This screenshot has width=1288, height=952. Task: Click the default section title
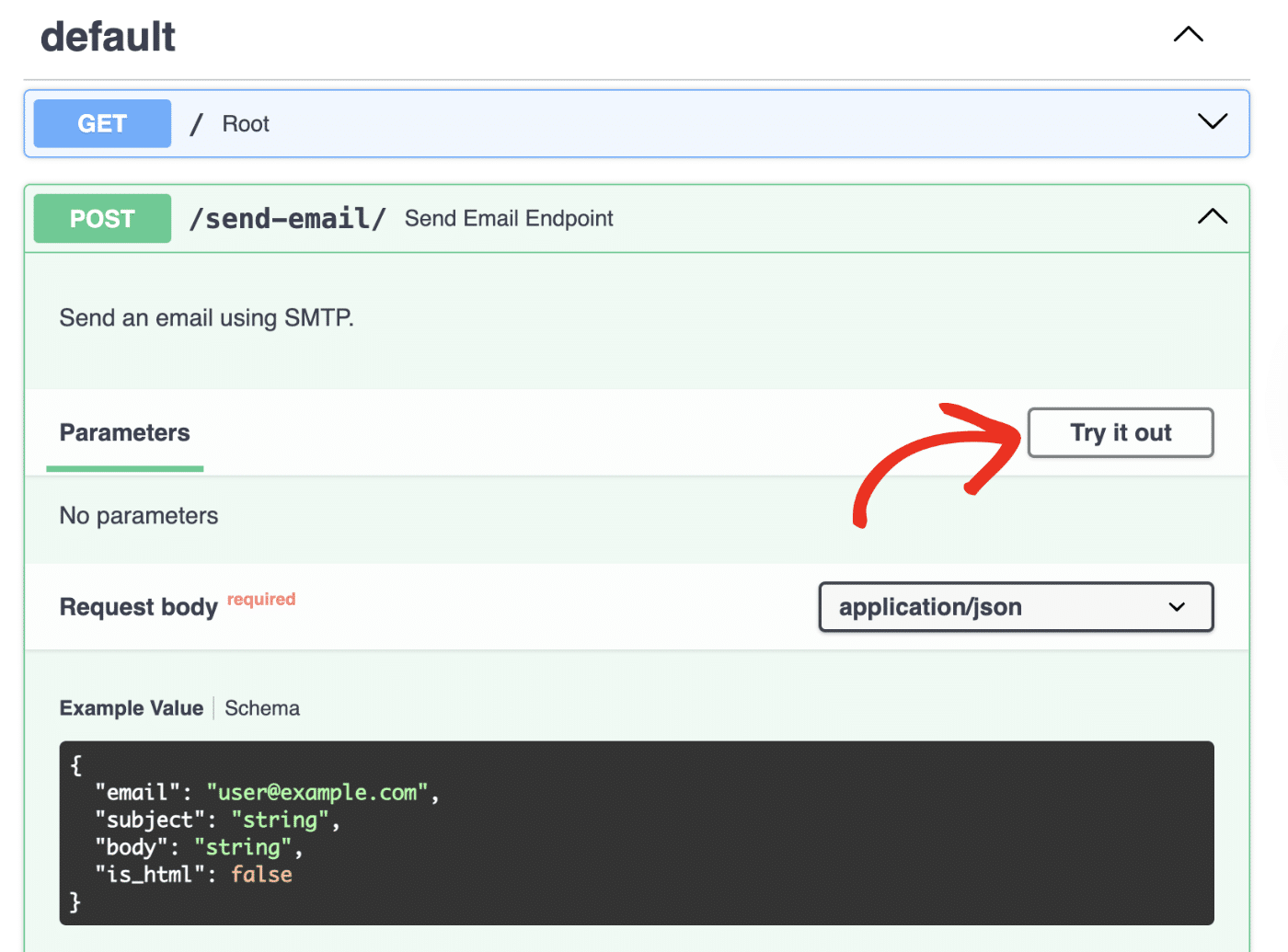[107, 36]
